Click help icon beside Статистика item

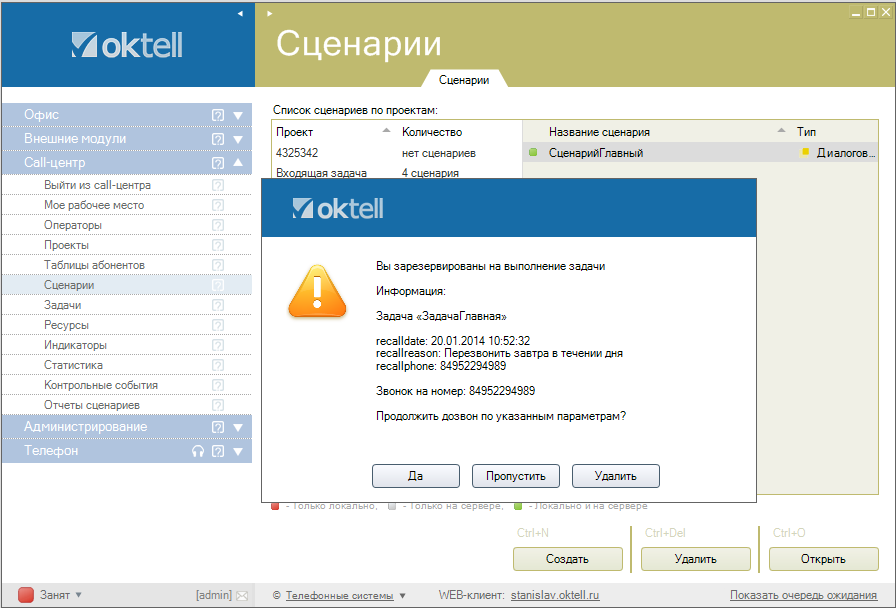[218, 365]
